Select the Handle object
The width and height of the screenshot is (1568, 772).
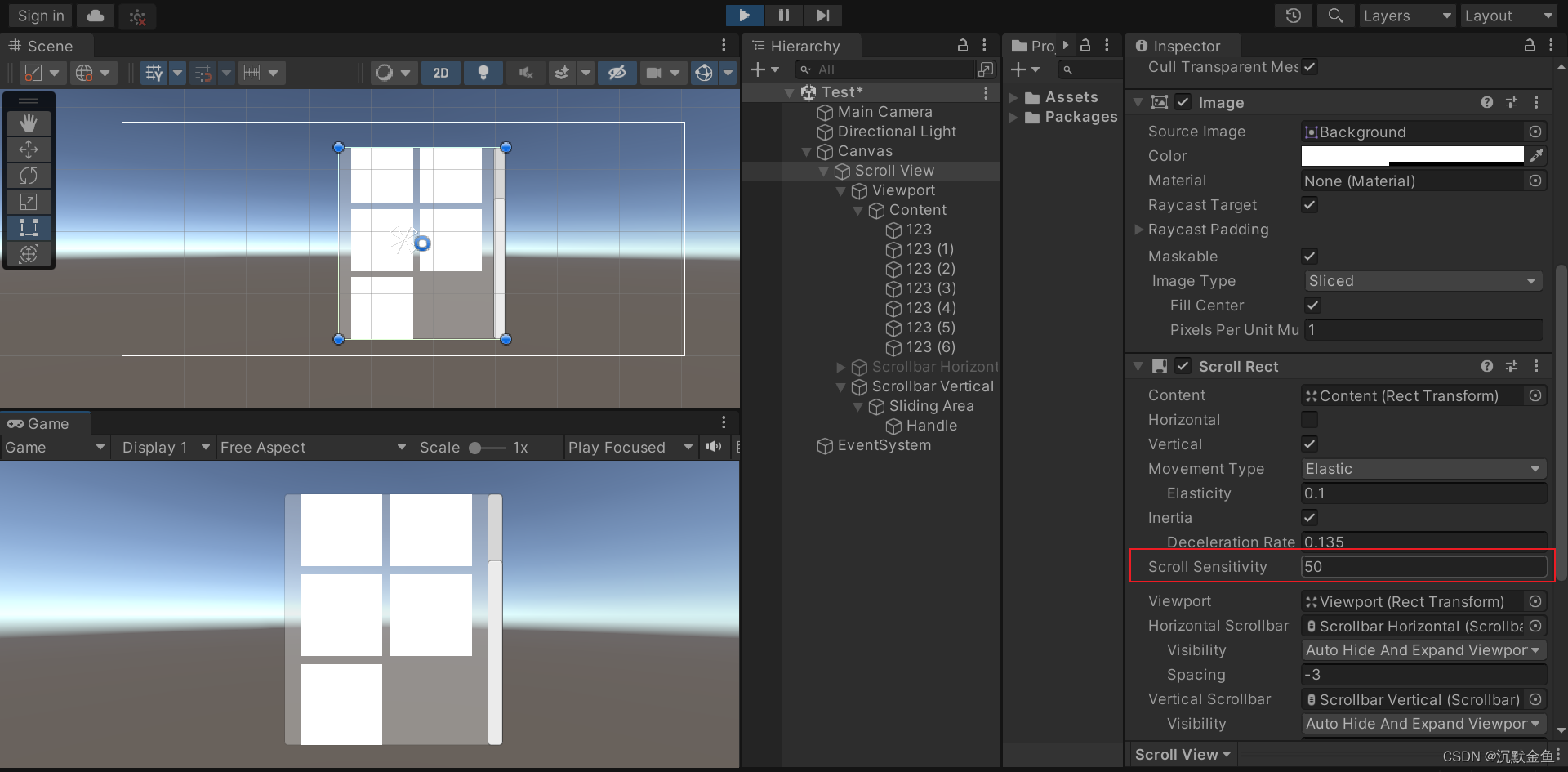(x=931, y=426)
